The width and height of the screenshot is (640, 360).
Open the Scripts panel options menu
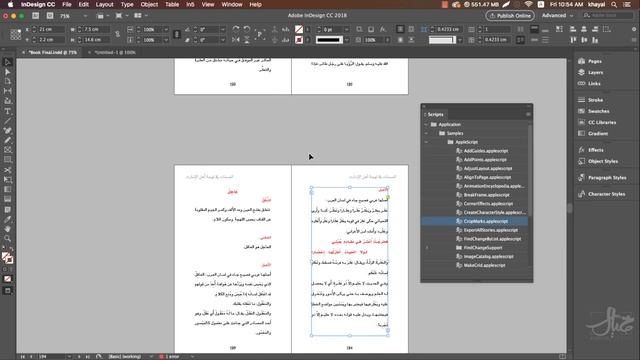click(528, 115)
